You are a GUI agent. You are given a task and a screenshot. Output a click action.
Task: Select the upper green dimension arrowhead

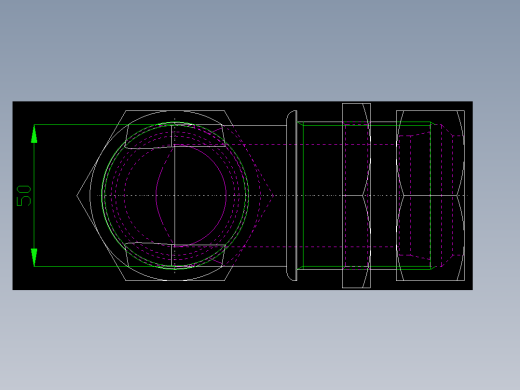coord(34,134)
